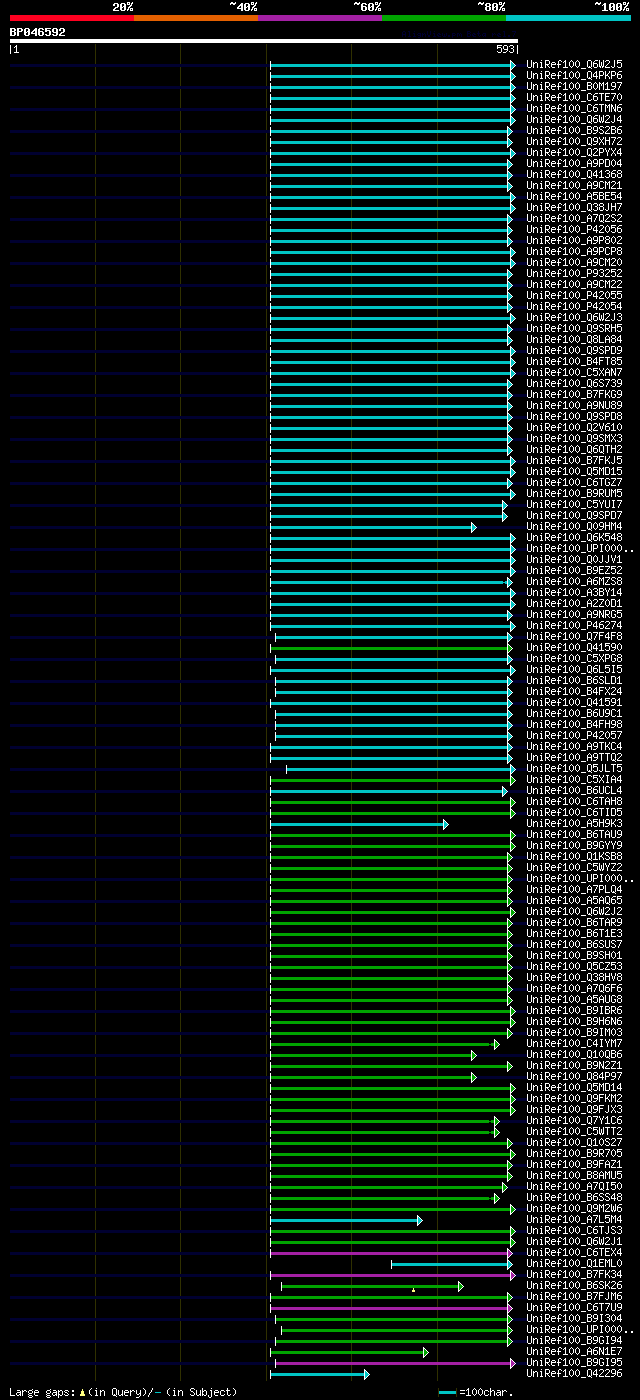Click the short cyan bar for A7L5M4
This screenshot has width=640, height=1400.
[346, 1219]
